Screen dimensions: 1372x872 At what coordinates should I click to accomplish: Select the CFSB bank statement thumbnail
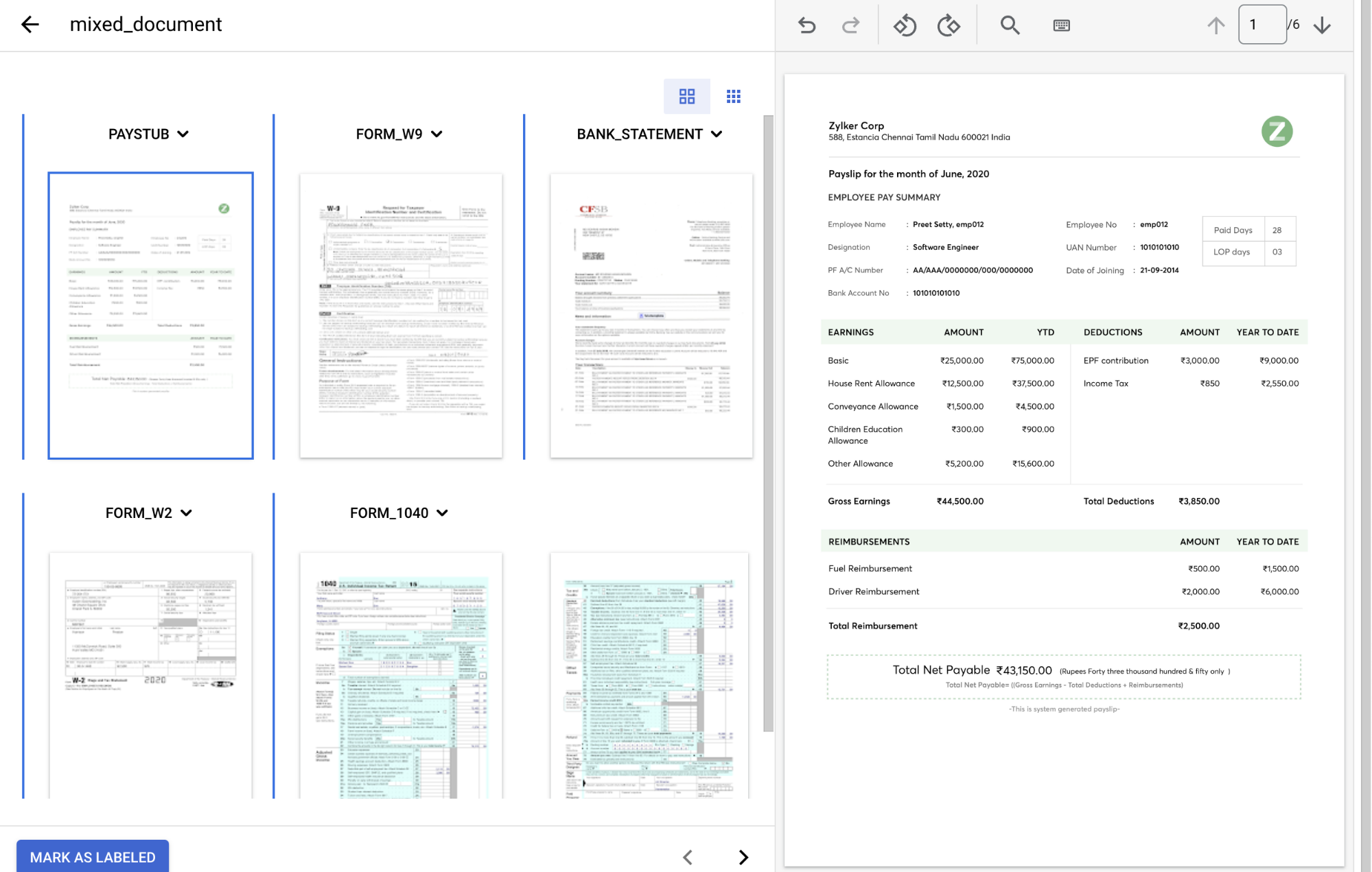(651, 316)
